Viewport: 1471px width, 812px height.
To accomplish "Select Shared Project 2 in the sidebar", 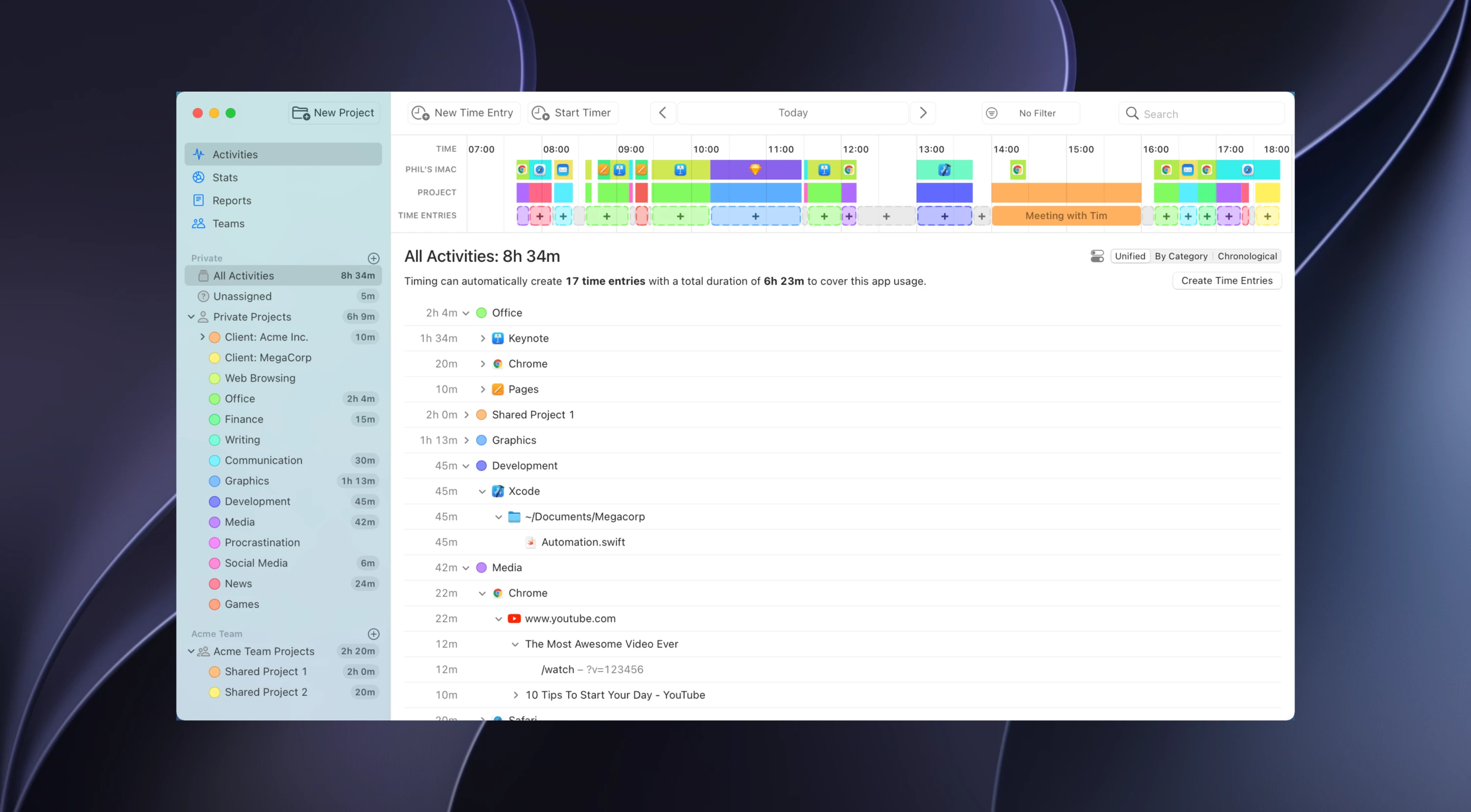I will [x=282, y=692].
